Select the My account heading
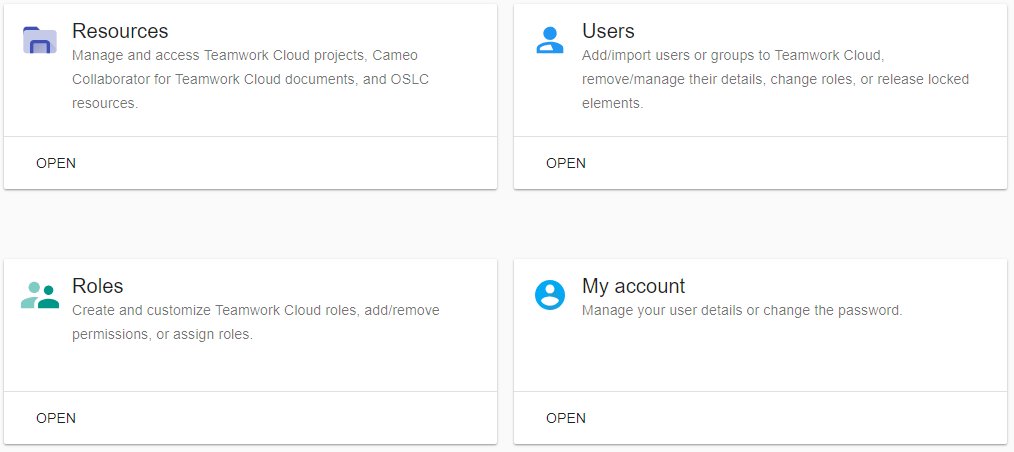Viewport: 1014px width, 452px height. [633, 286]
